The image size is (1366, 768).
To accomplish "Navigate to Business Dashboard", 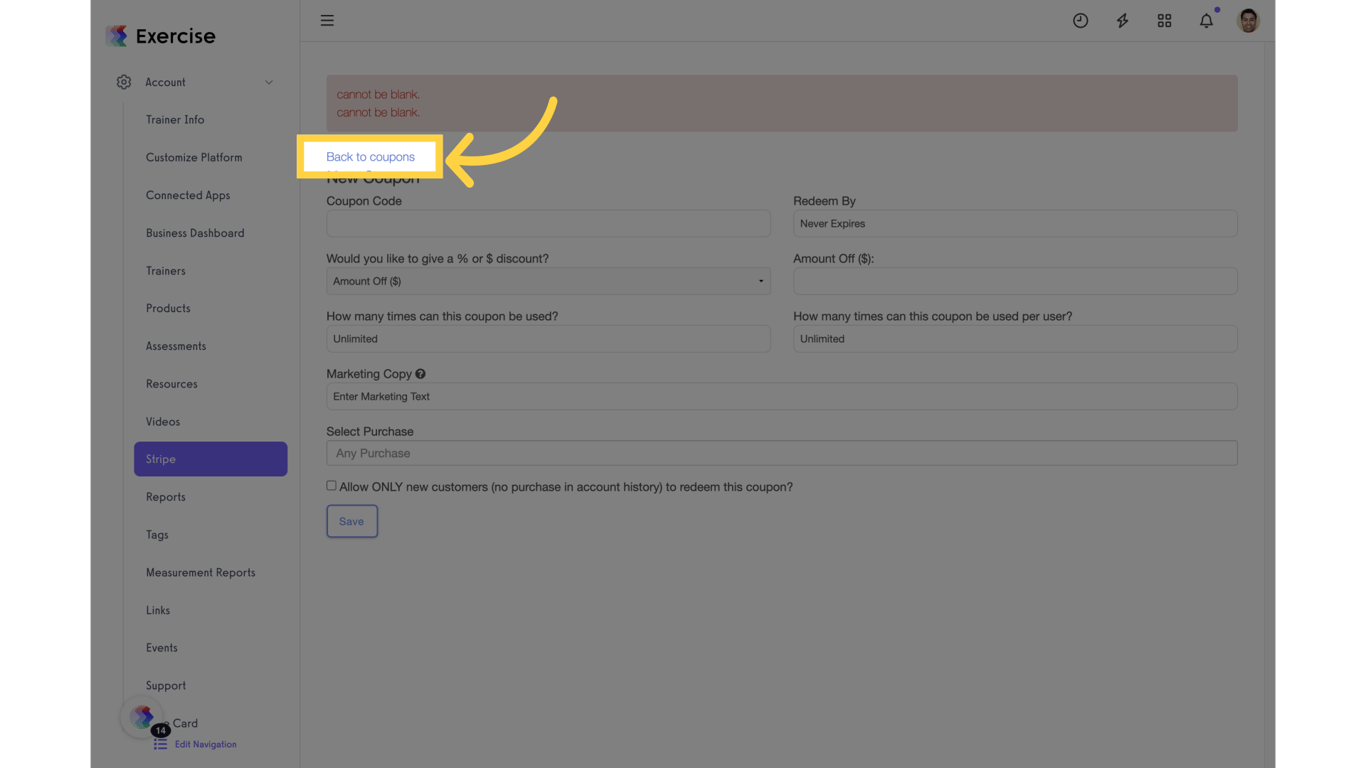I will [195, 233].
